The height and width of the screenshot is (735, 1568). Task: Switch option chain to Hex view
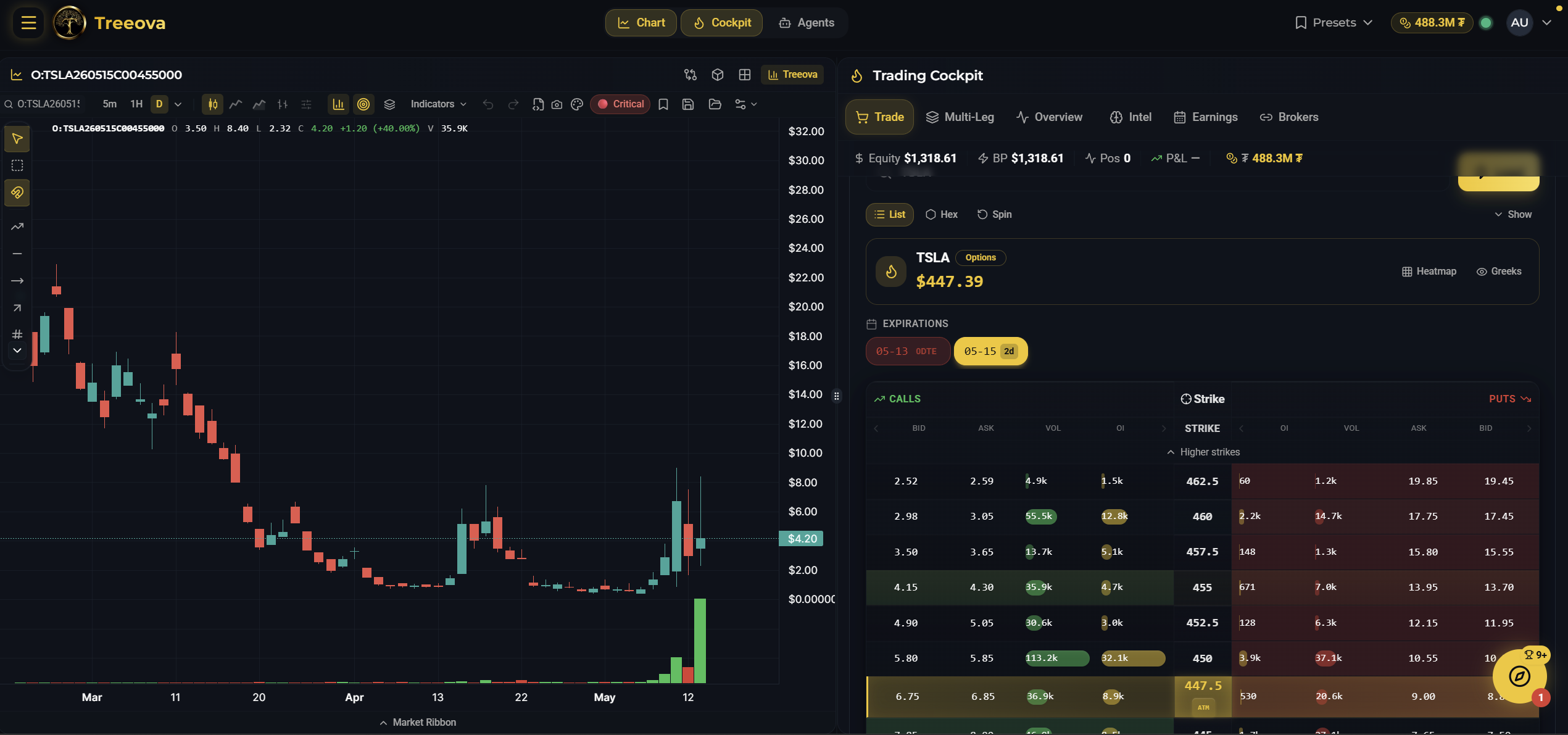[942, 215]
